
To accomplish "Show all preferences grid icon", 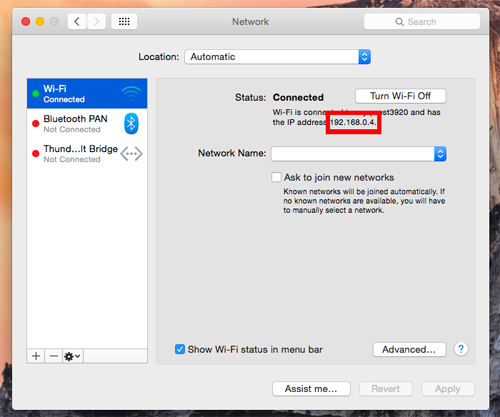I will click(x=124, y=22).
